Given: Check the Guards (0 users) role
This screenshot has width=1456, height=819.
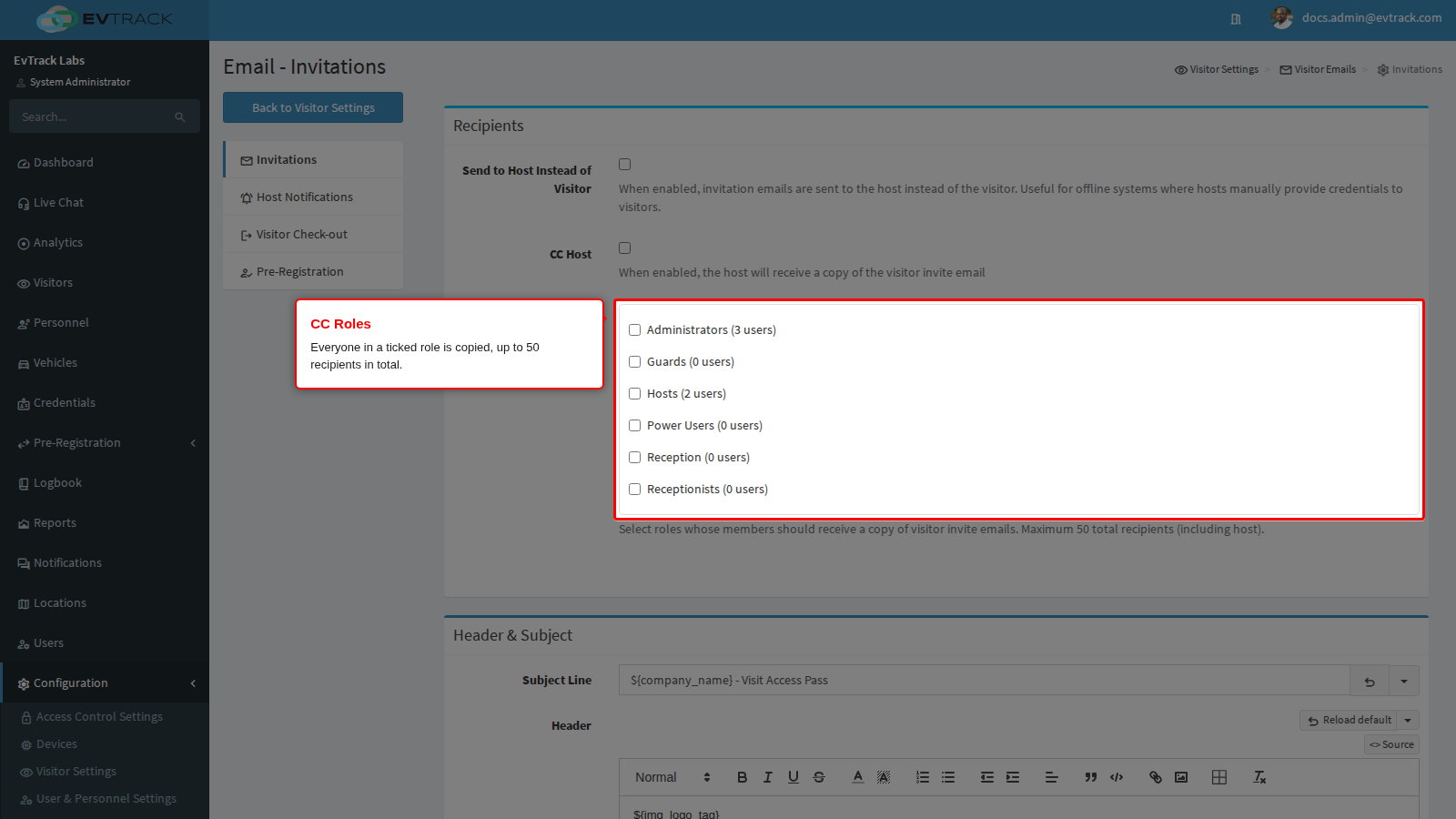Looking at the screenshot, I should 635,362.
